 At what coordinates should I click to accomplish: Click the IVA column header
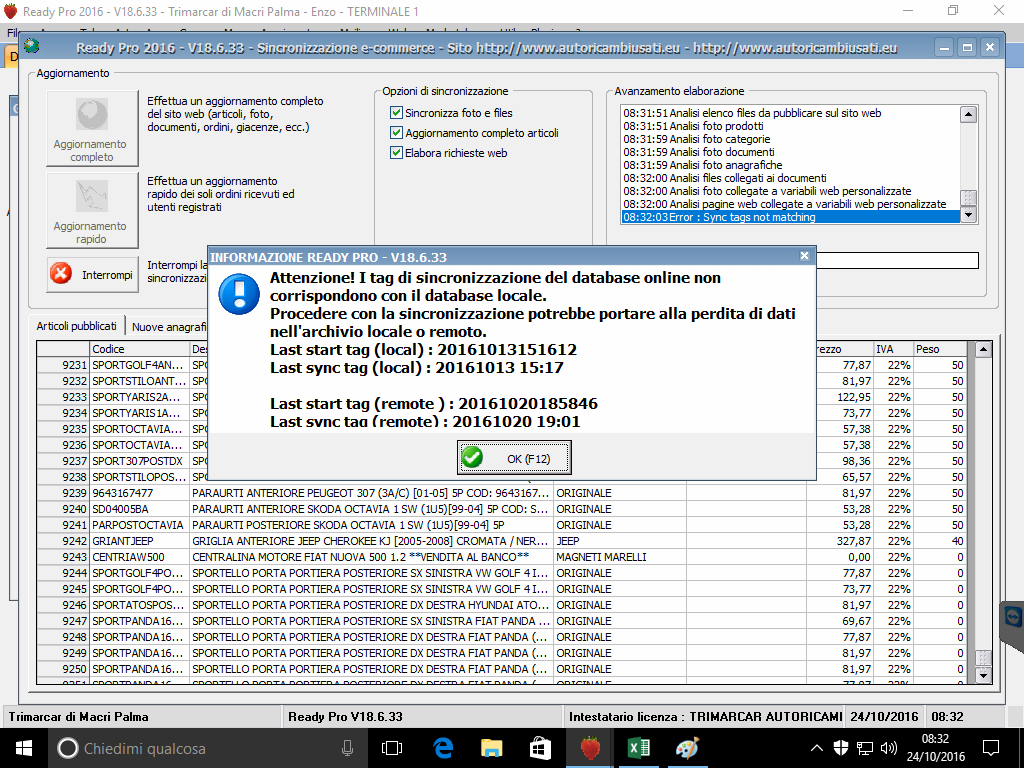[x=893, y=349]
